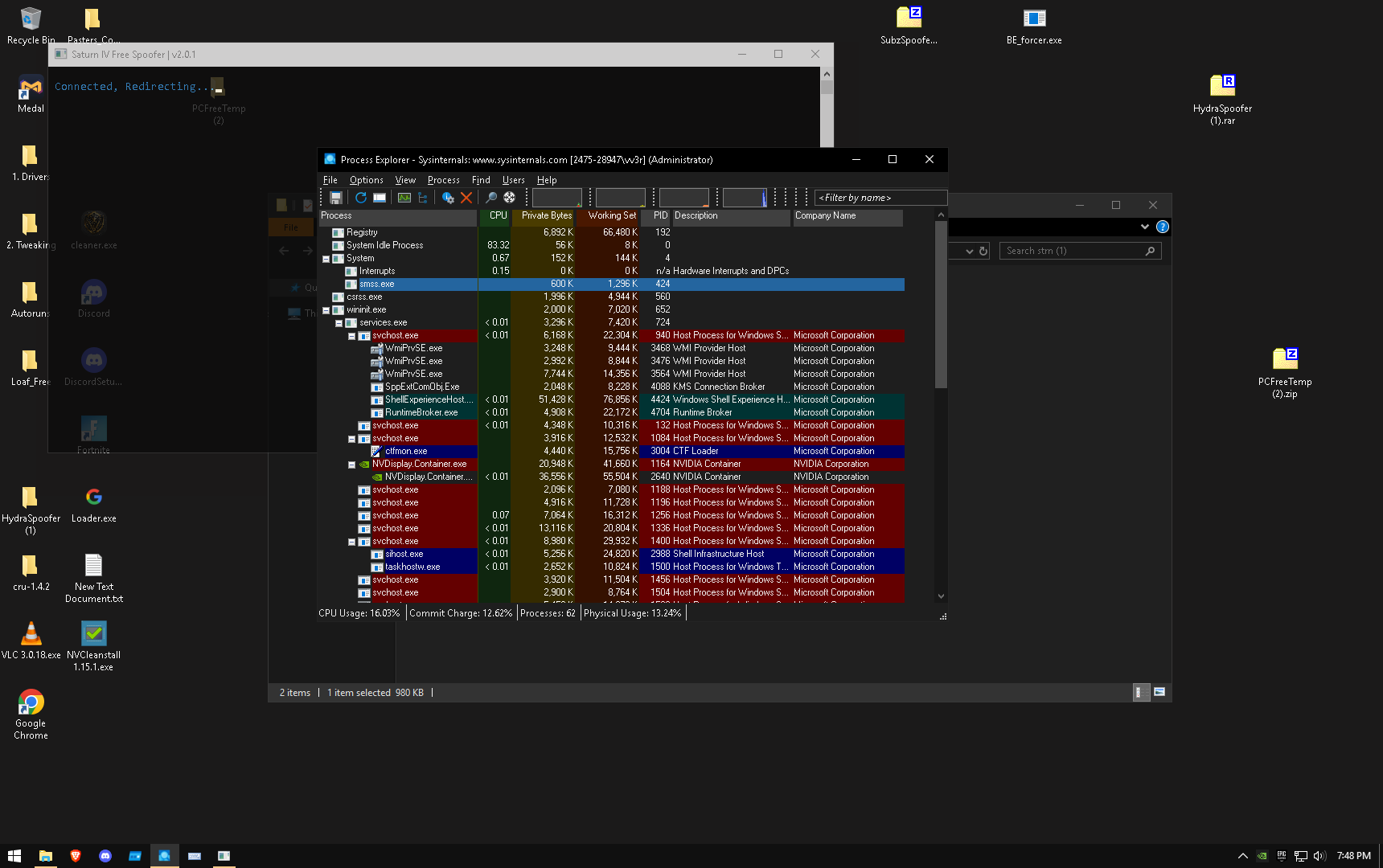Collapse the wininit.exe tree node
1383x868 pixels.
[326, 310]
